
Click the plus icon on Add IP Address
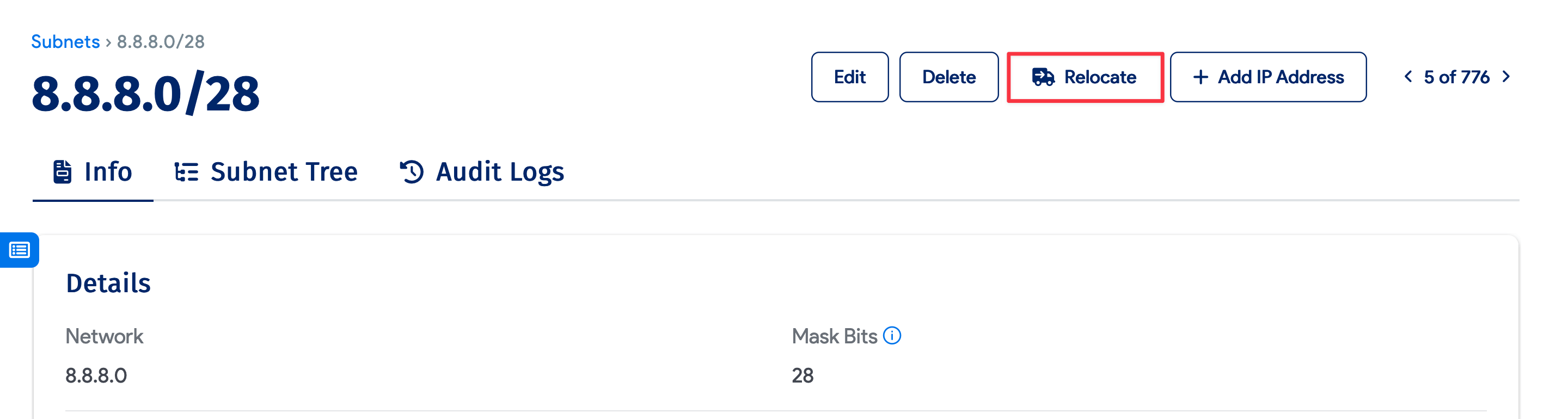point(1200,77)
